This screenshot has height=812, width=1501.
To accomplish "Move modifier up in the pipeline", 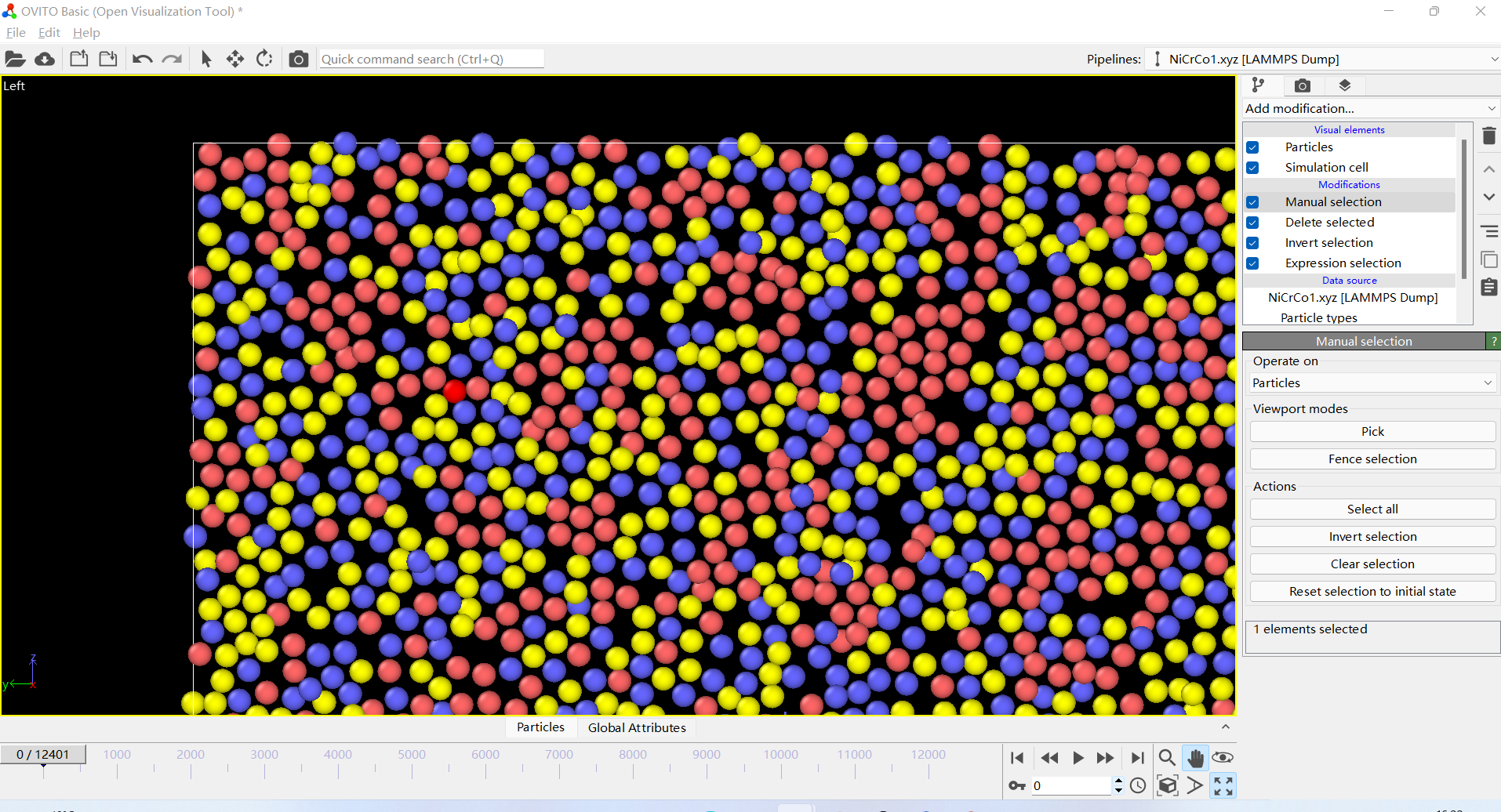I will (x=1489, y=169).
